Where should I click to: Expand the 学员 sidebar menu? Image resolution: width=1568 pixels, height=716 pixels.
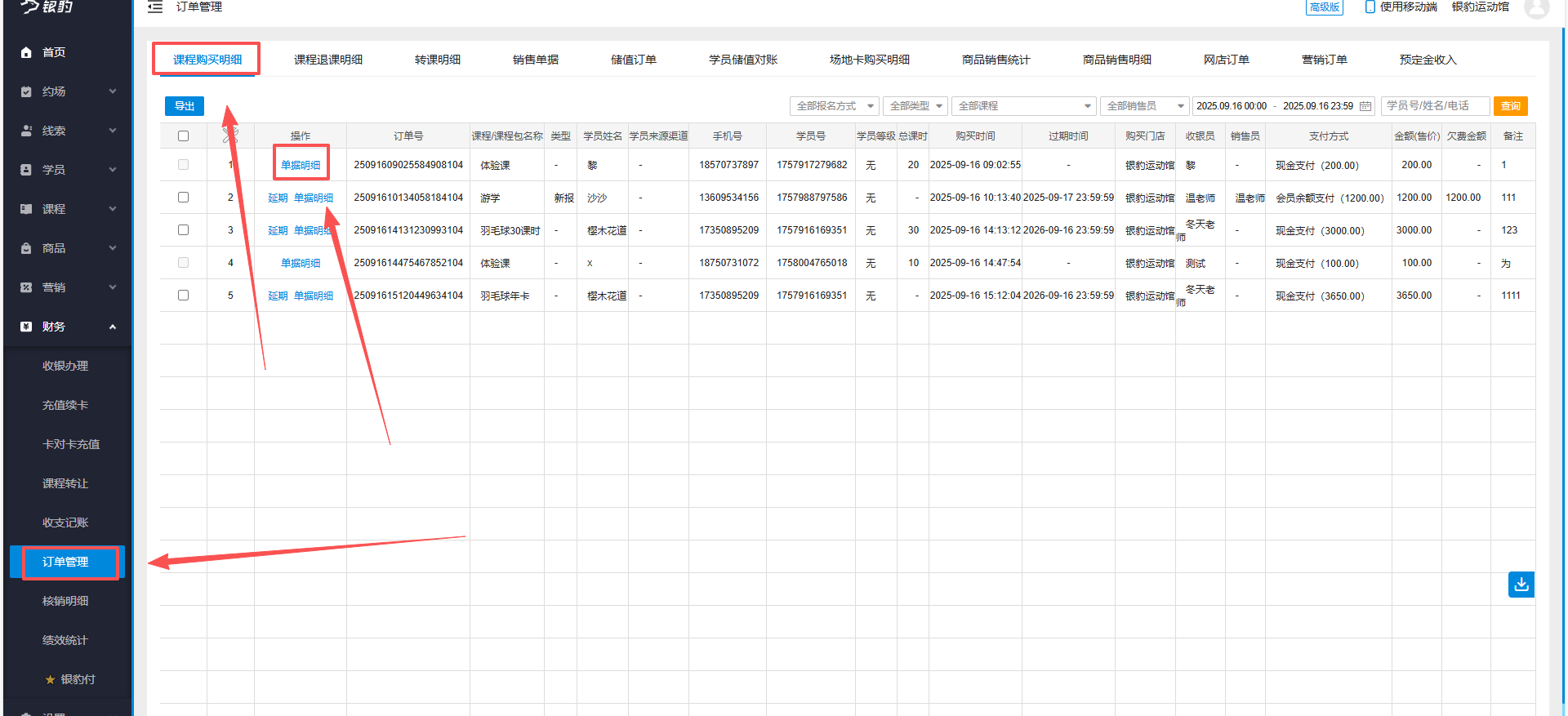pos(69,170)
